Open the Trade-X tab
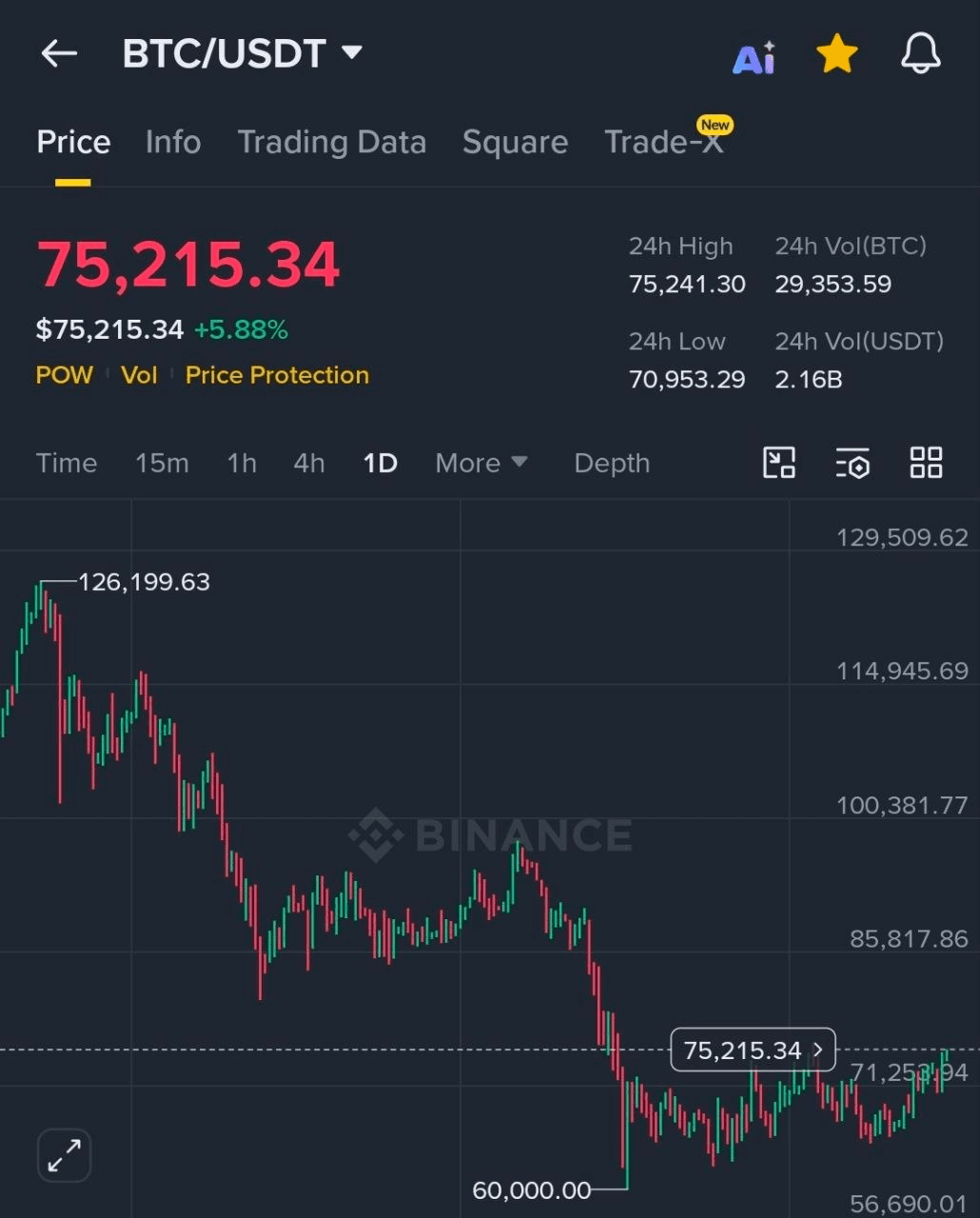980x1218 pixels. (x=664, y=143)
